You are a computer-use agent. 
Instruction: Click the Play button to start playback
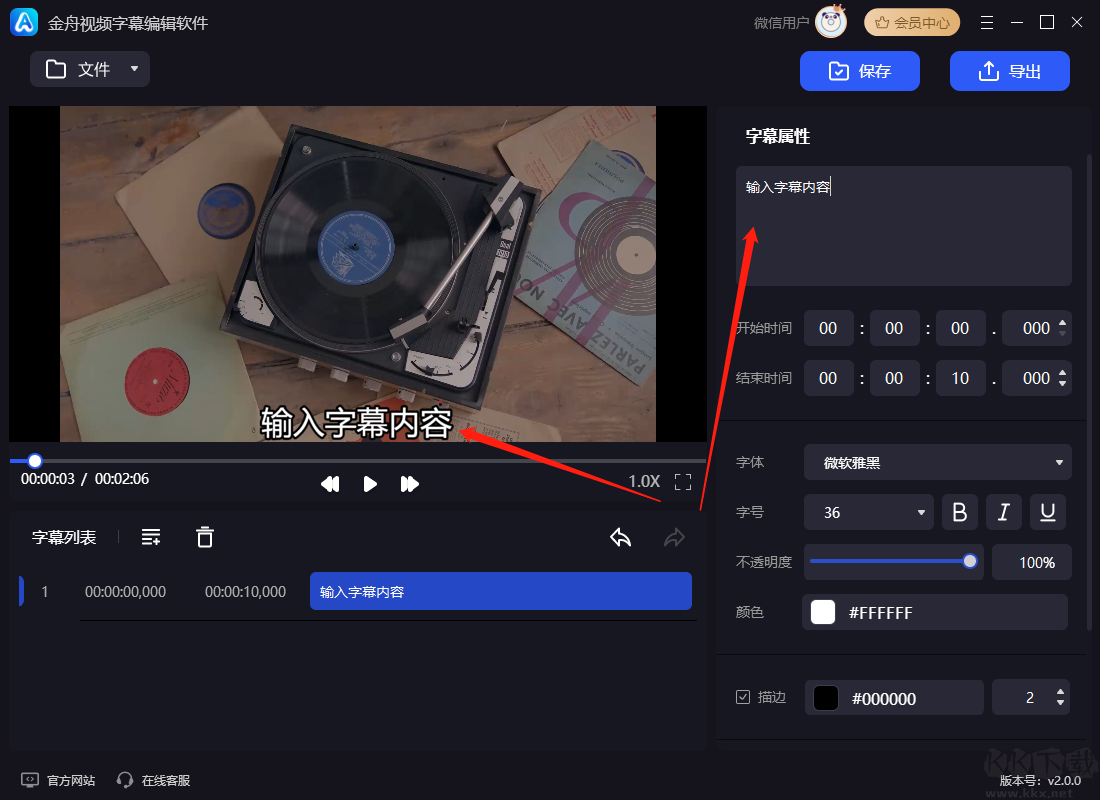point(370,484)
